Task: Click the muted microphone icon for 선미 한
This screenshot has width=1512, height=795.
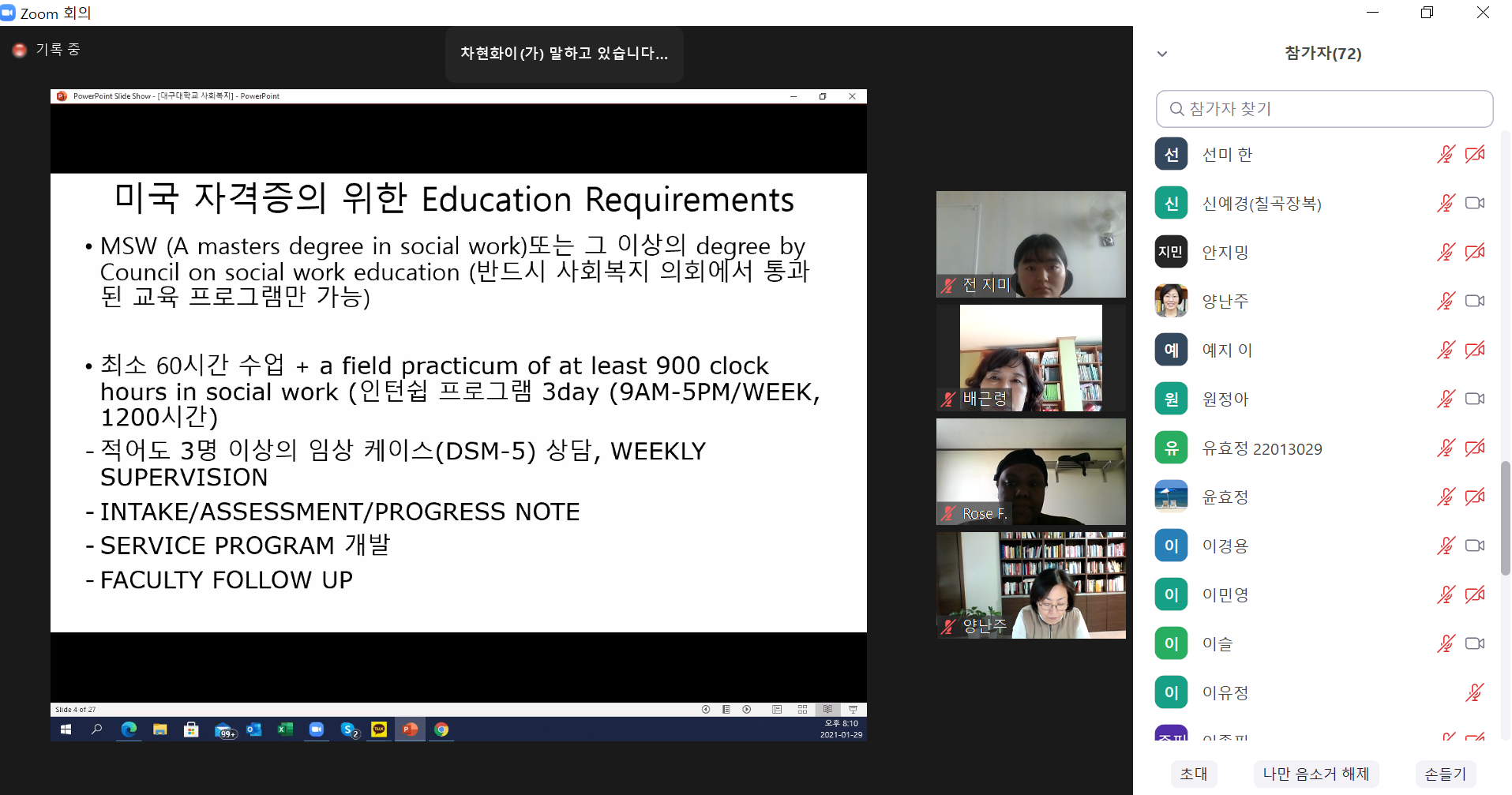Action: click(1445, 155)
